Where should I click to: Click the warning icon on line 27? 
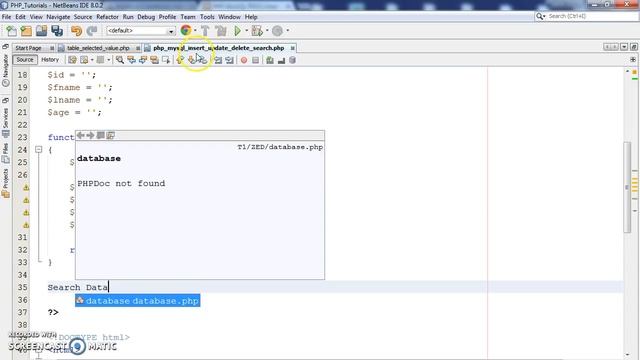26,187
